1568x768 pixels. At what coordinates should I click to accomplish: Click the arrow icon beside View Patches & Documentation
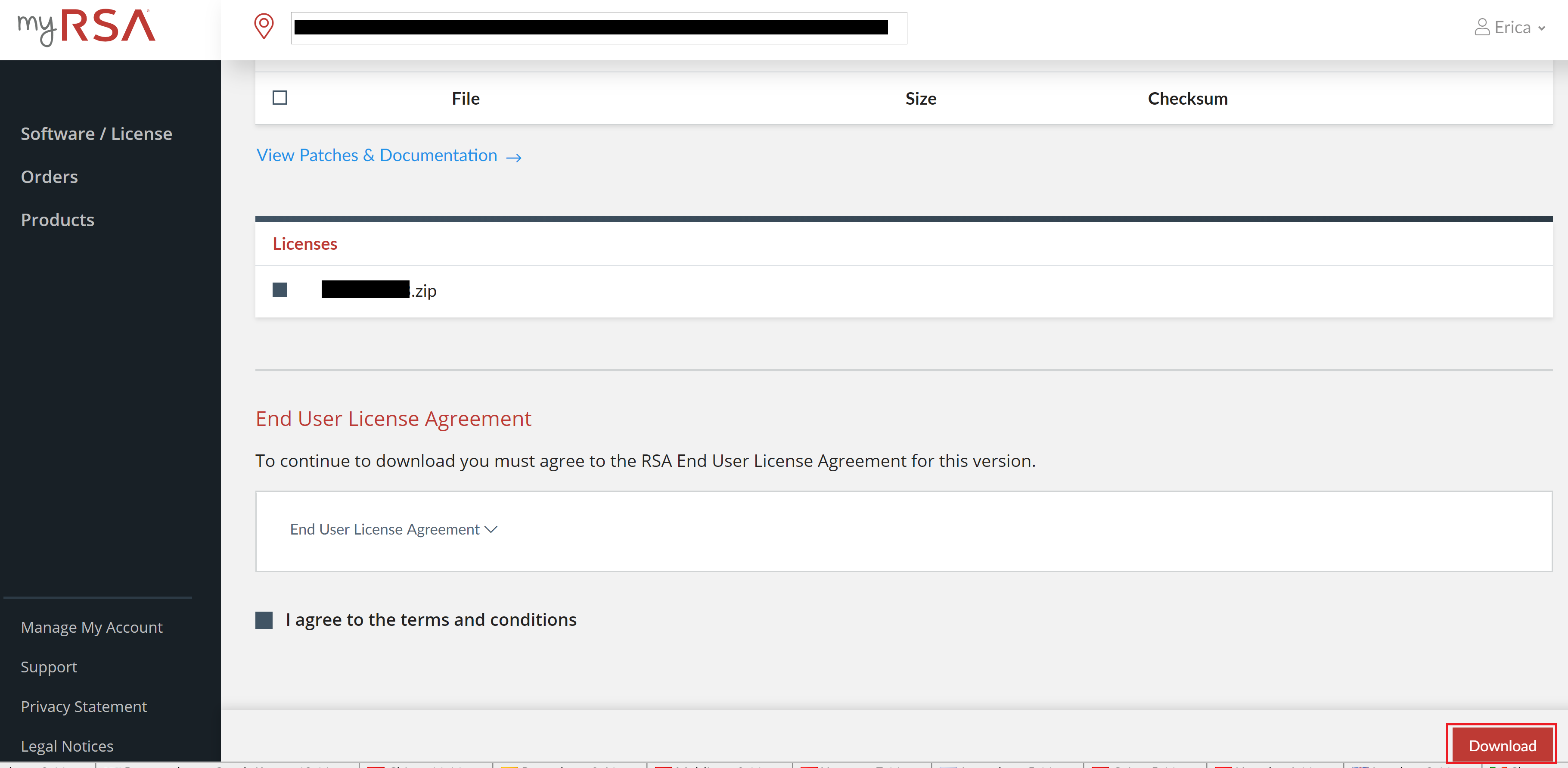[x=513, y=157]
